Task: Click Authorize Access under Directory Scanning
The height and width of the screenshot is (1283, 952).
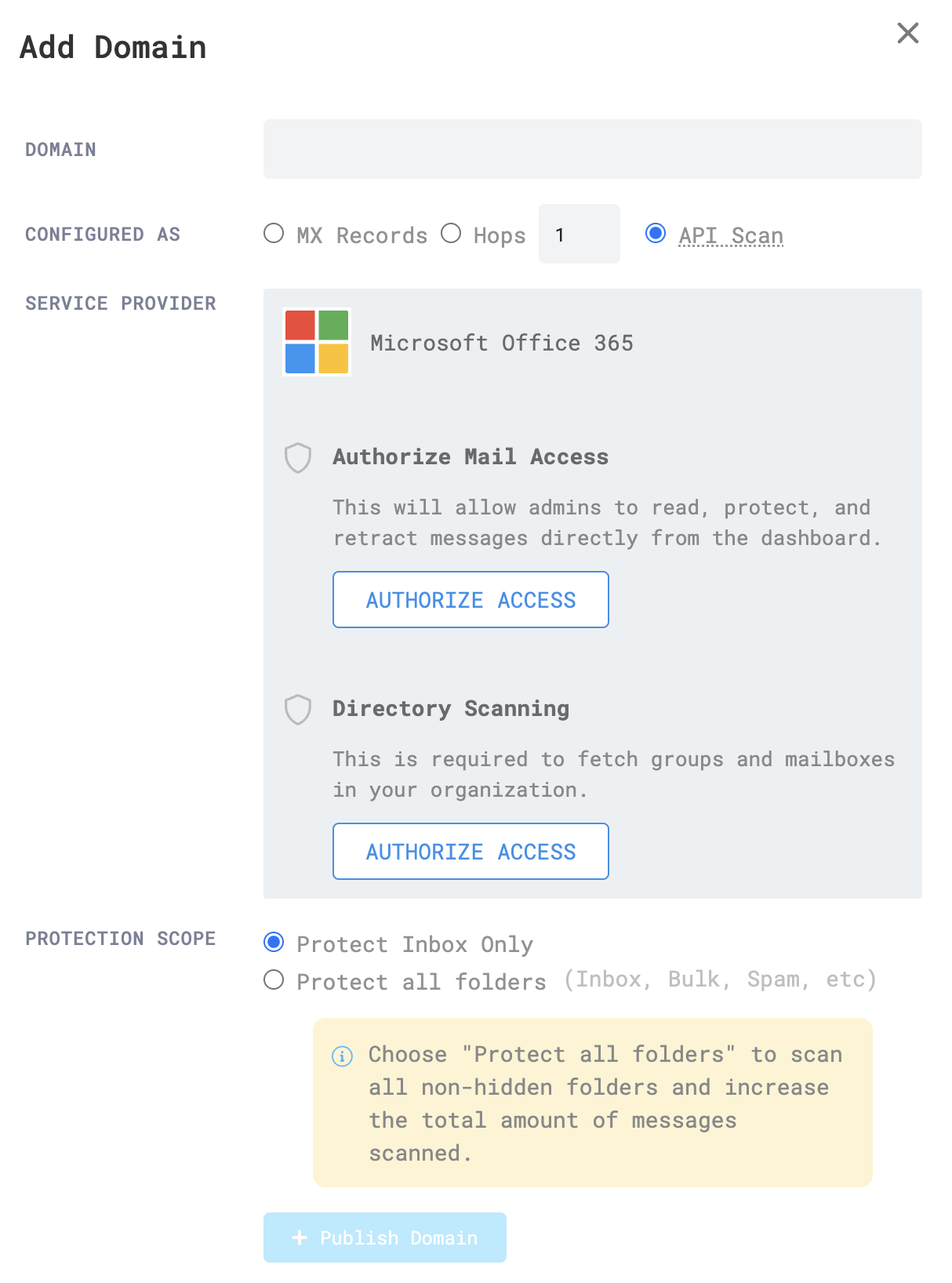Action: pos(471,851)
